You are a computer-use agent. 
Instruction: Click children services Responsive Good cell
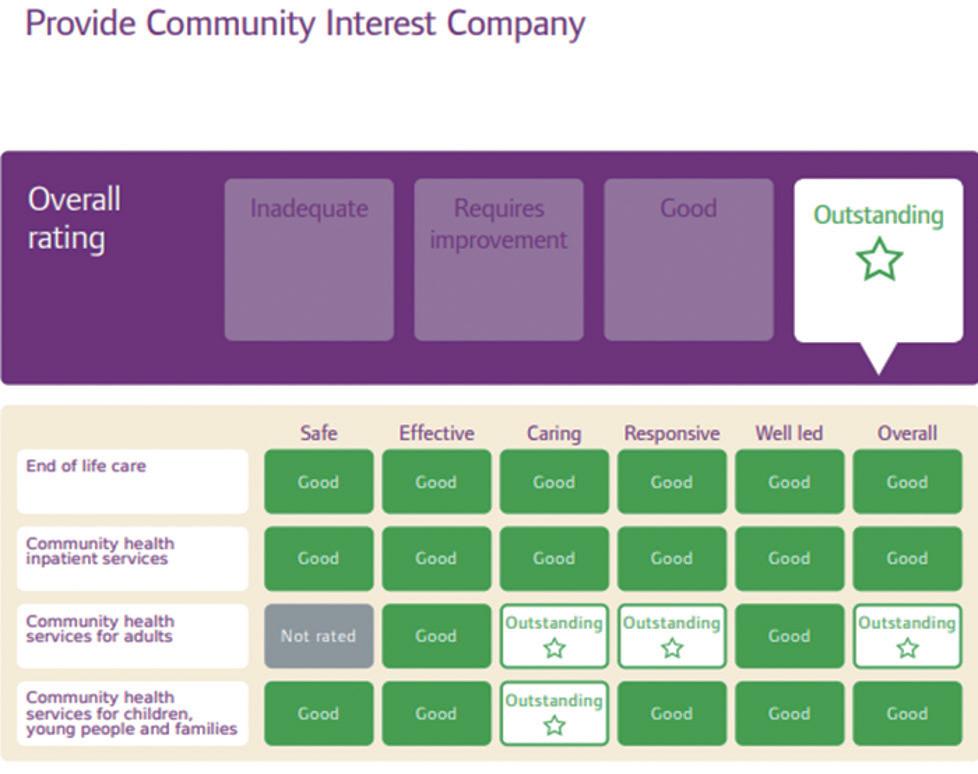(672, 713)
